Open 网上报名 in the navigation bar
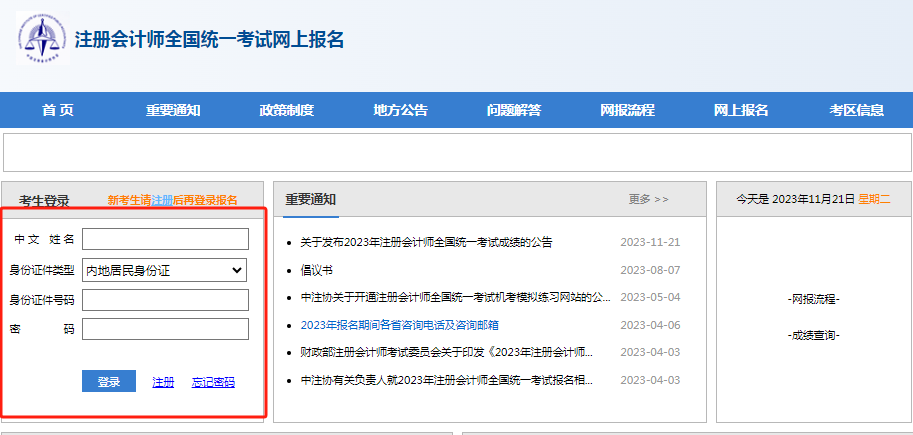 click(x=741, y=110)
